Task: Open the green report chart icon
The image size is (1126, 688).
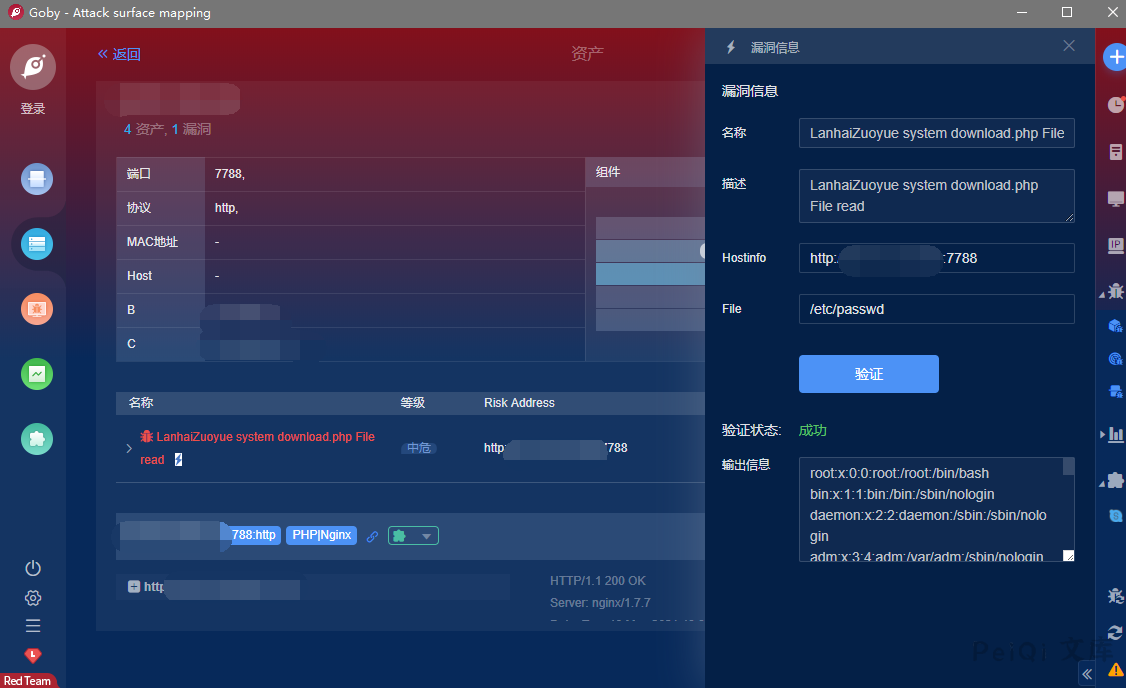Action: [37, 374]
